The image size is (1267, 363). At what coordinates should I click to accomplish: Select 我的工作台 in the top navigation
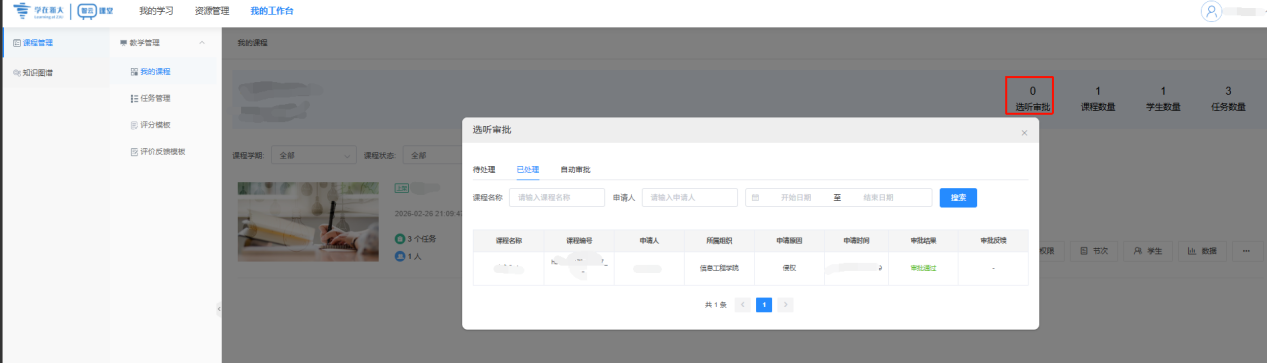point(272,11)
